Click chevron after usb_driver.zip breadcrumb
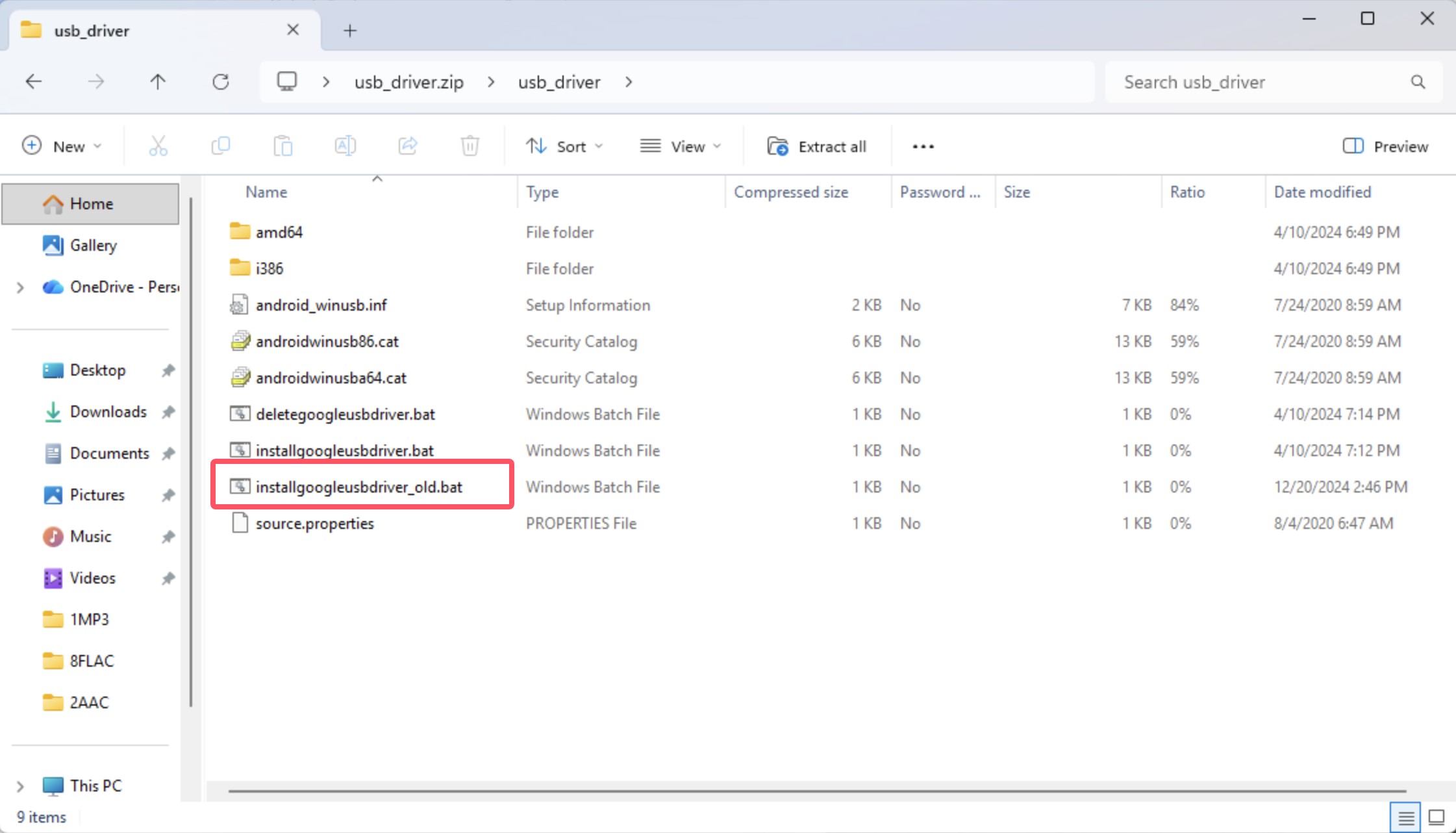The width and height of the screenshot is (1456, 833). coord(491,82)
